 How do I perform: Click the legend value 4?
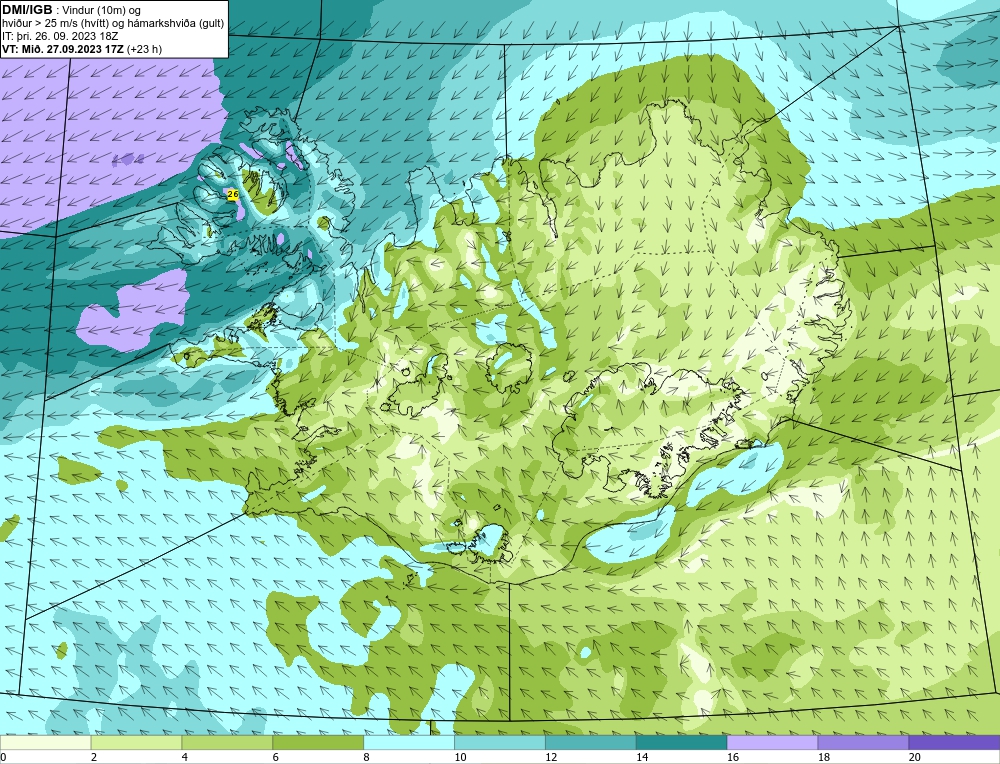[x=185, y=757]
